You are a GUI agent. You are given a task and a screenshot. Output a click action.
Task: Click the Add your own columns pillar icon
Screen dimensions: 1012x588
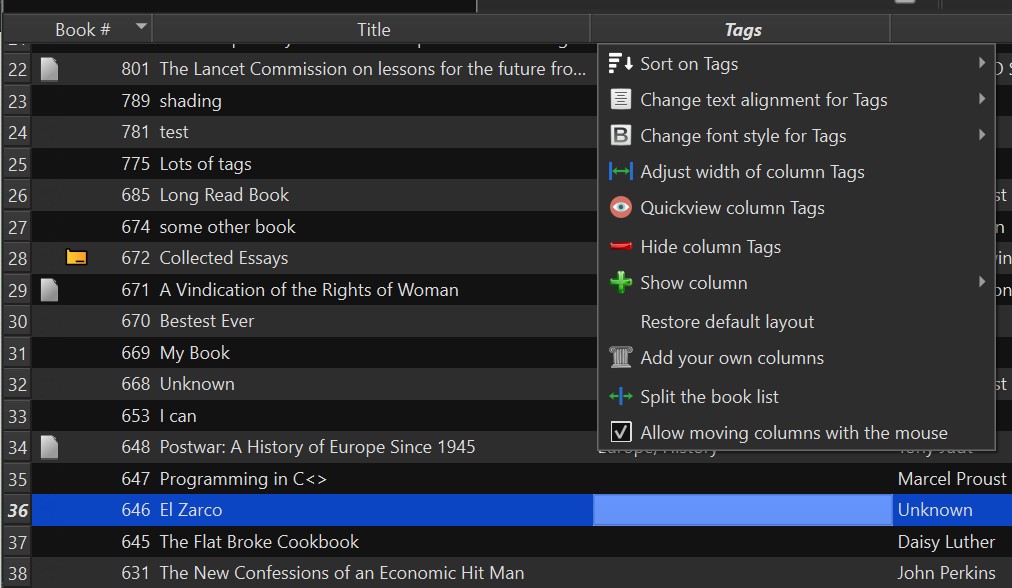(x=621, y=358)
